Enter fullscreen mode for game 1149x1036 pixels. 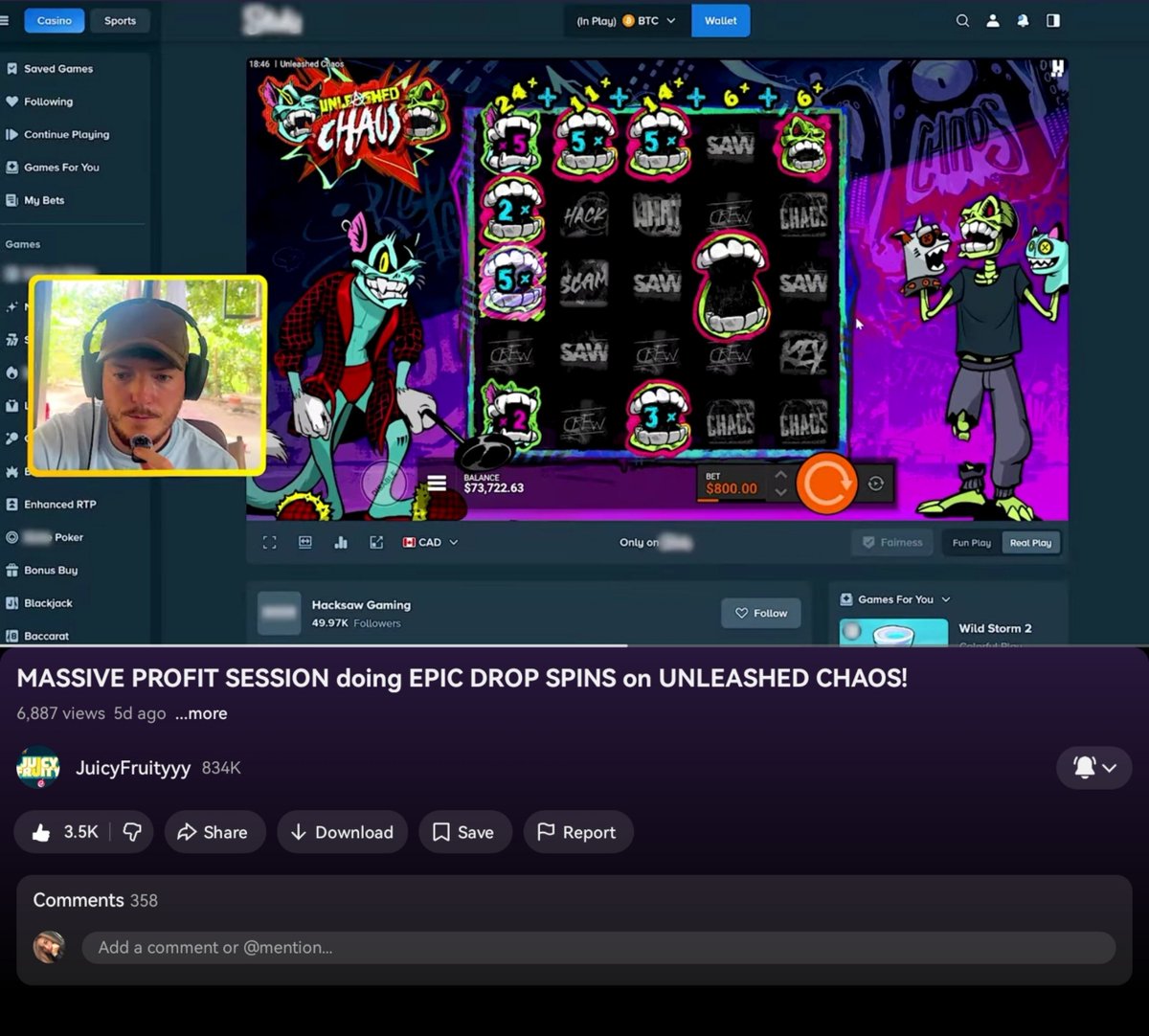tap(270, 543)
